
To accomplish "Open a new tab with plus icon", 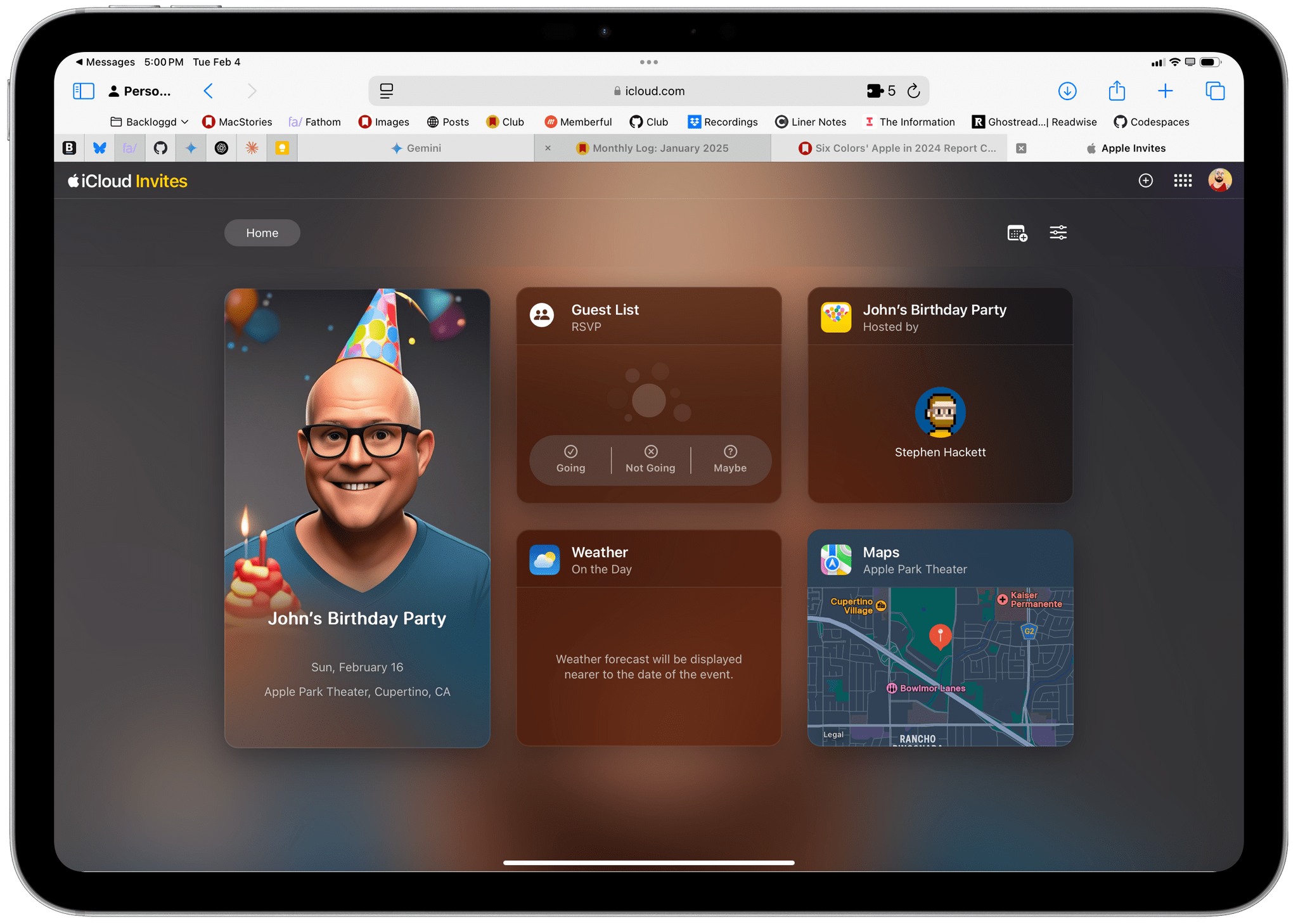I will (x=1165, y=91).
